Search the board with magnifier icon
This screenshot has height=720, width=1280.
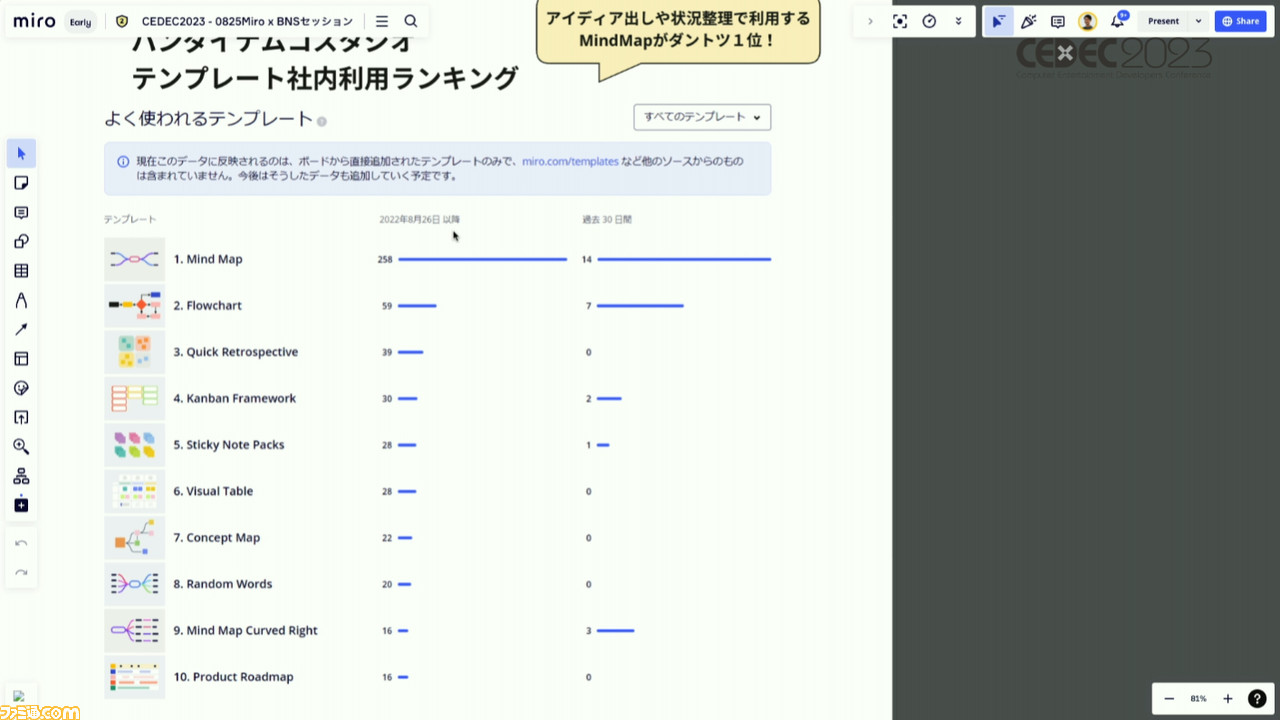click(411, 21)
